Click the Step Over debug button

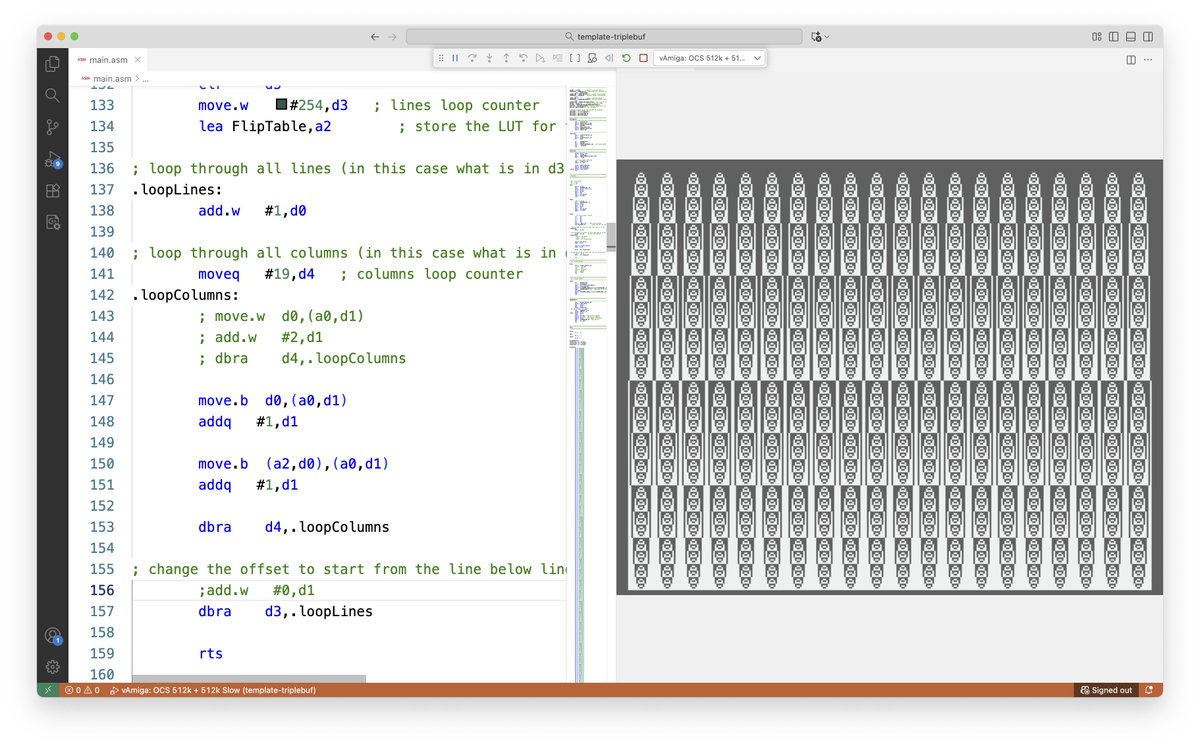click(472, 59)
